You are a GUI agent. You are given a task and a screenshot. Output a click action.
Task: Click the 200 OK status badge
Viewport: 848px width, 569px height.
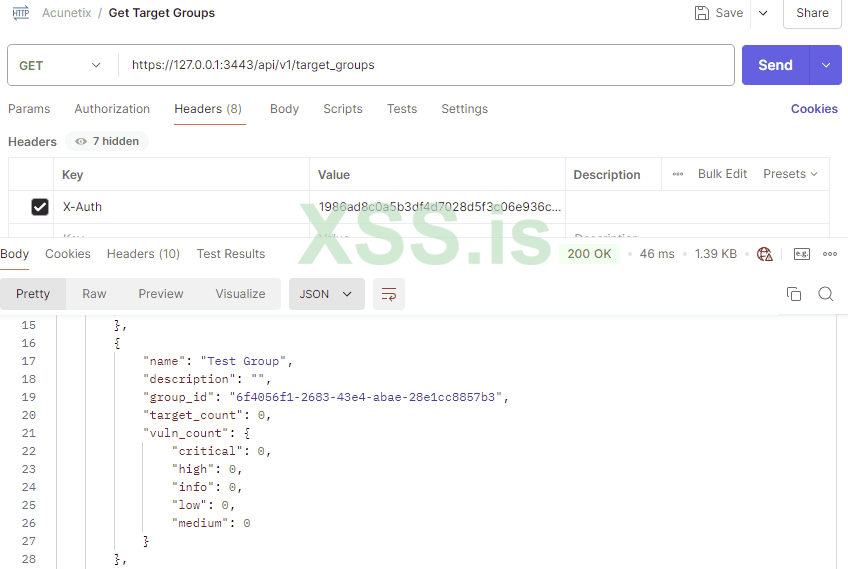(589, 254)
